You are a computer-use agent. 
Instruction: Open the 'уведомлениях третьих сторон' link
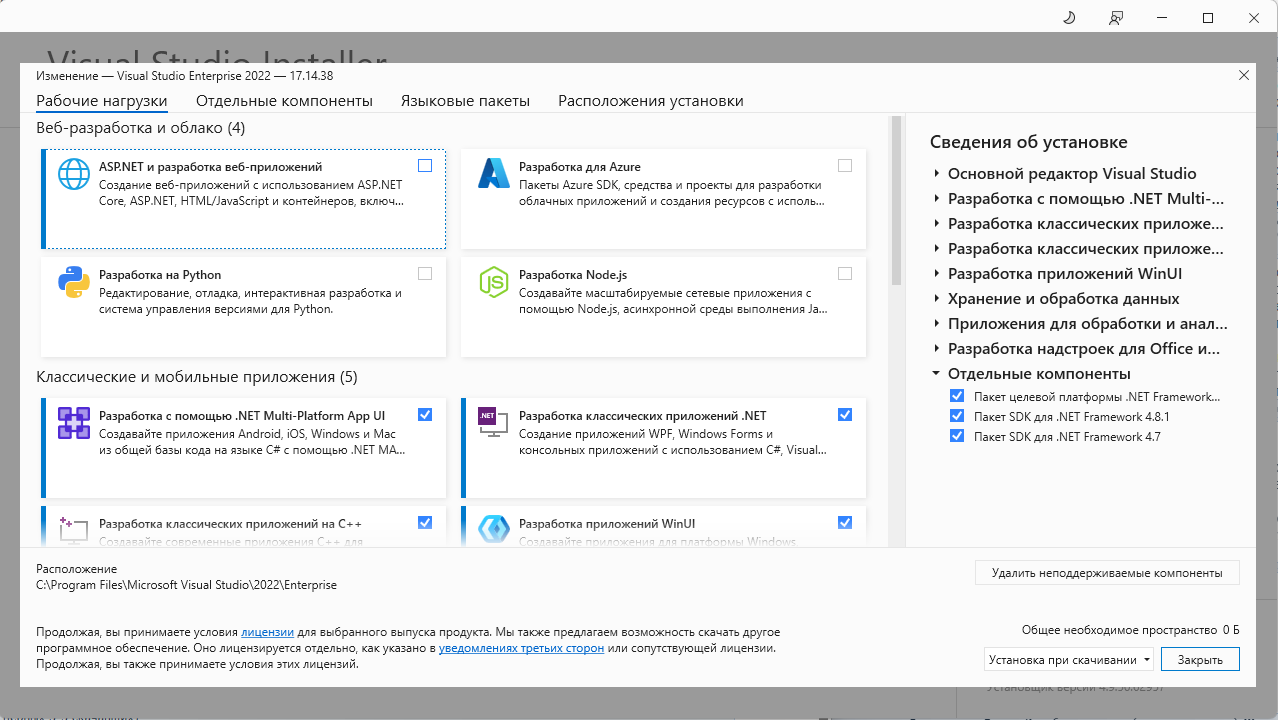[521, 649]
